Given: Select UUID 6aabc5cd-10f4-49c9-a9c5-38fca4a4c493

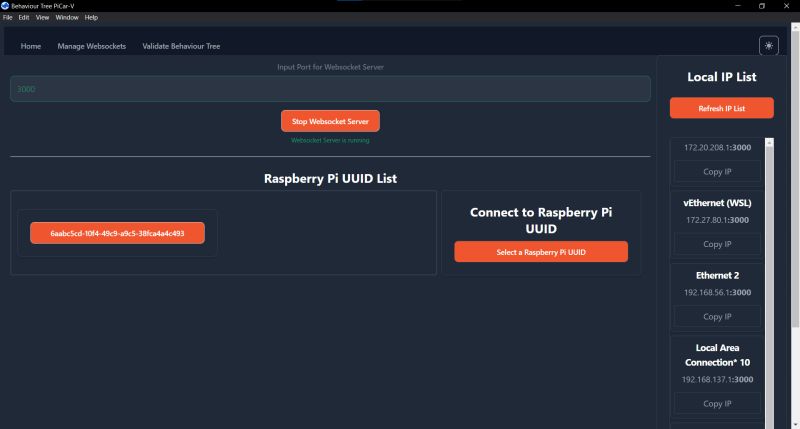Looking at the screenshot, I should (117, 233).
